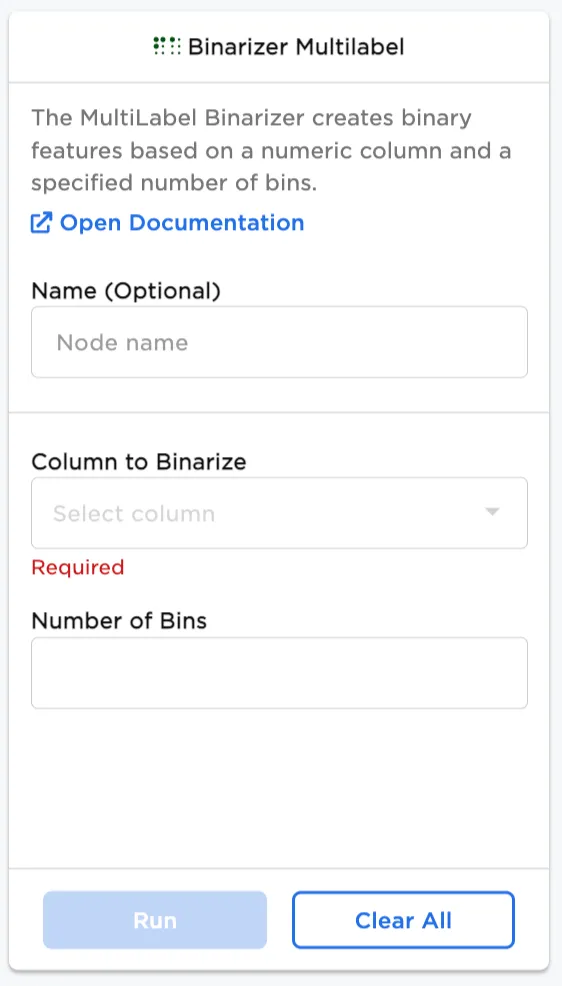Click the Binarizer Multilabel dotted grid icon
The image size is (562, 986).
tap(167, 46)
